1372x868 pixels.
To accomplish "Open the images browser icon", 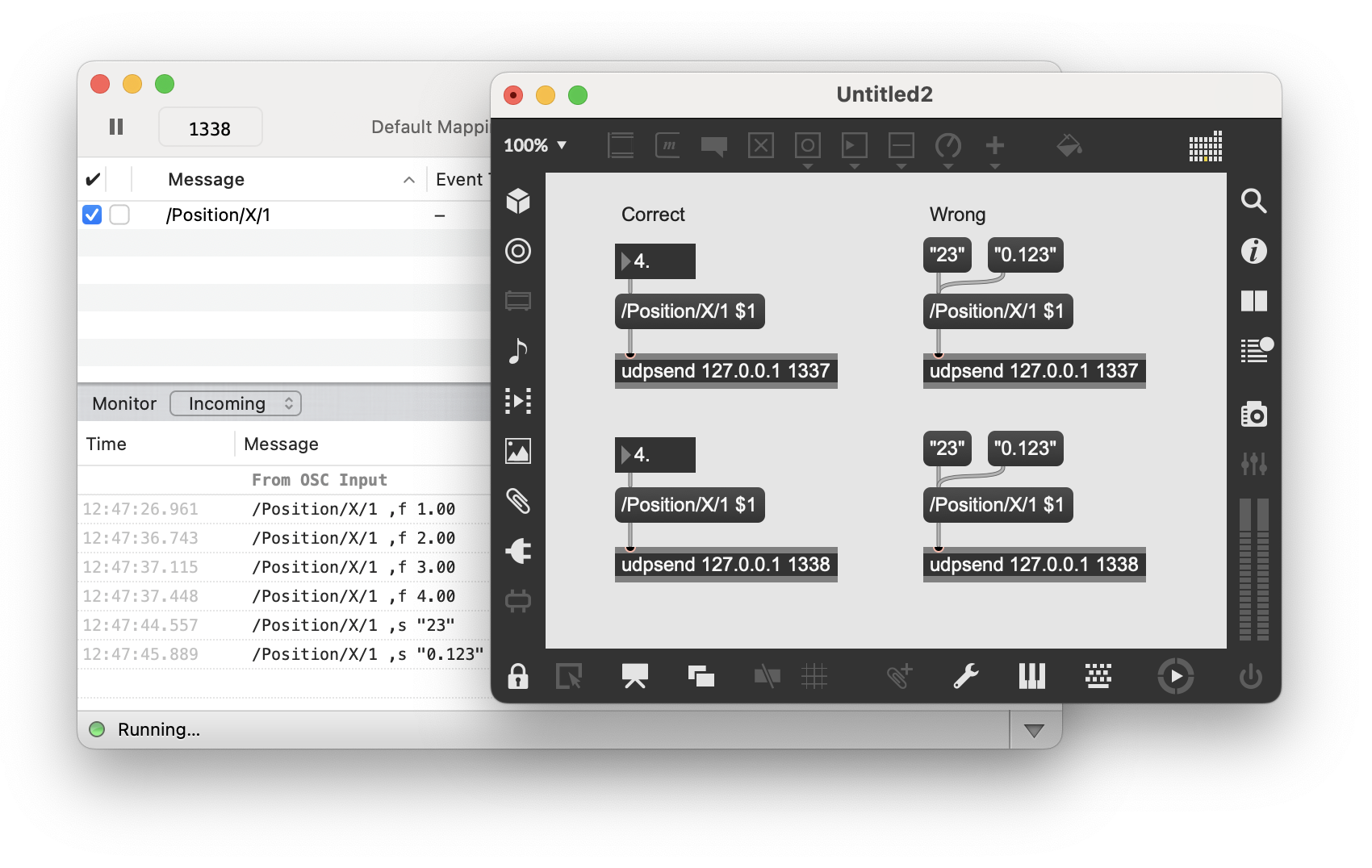I will point(518,451).
